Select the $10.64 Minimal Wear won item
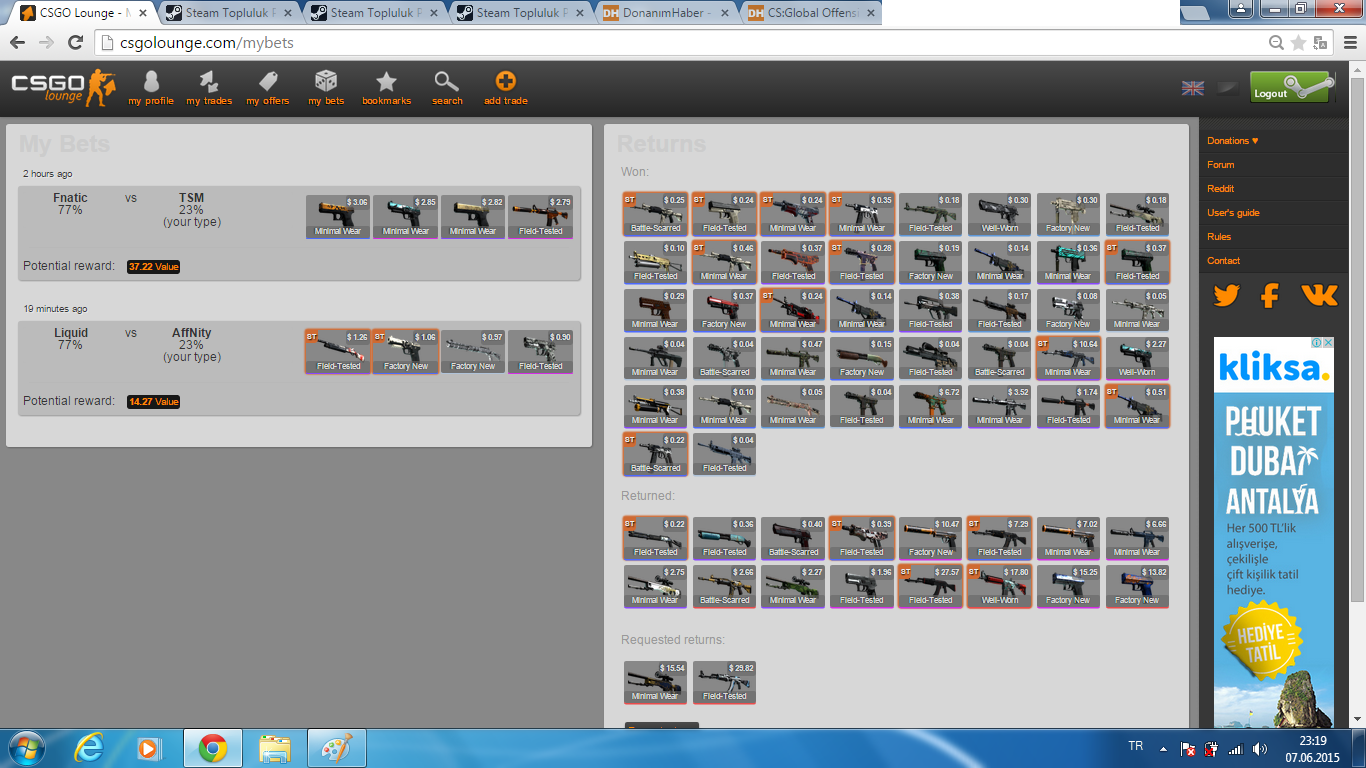 [1068, 357]
